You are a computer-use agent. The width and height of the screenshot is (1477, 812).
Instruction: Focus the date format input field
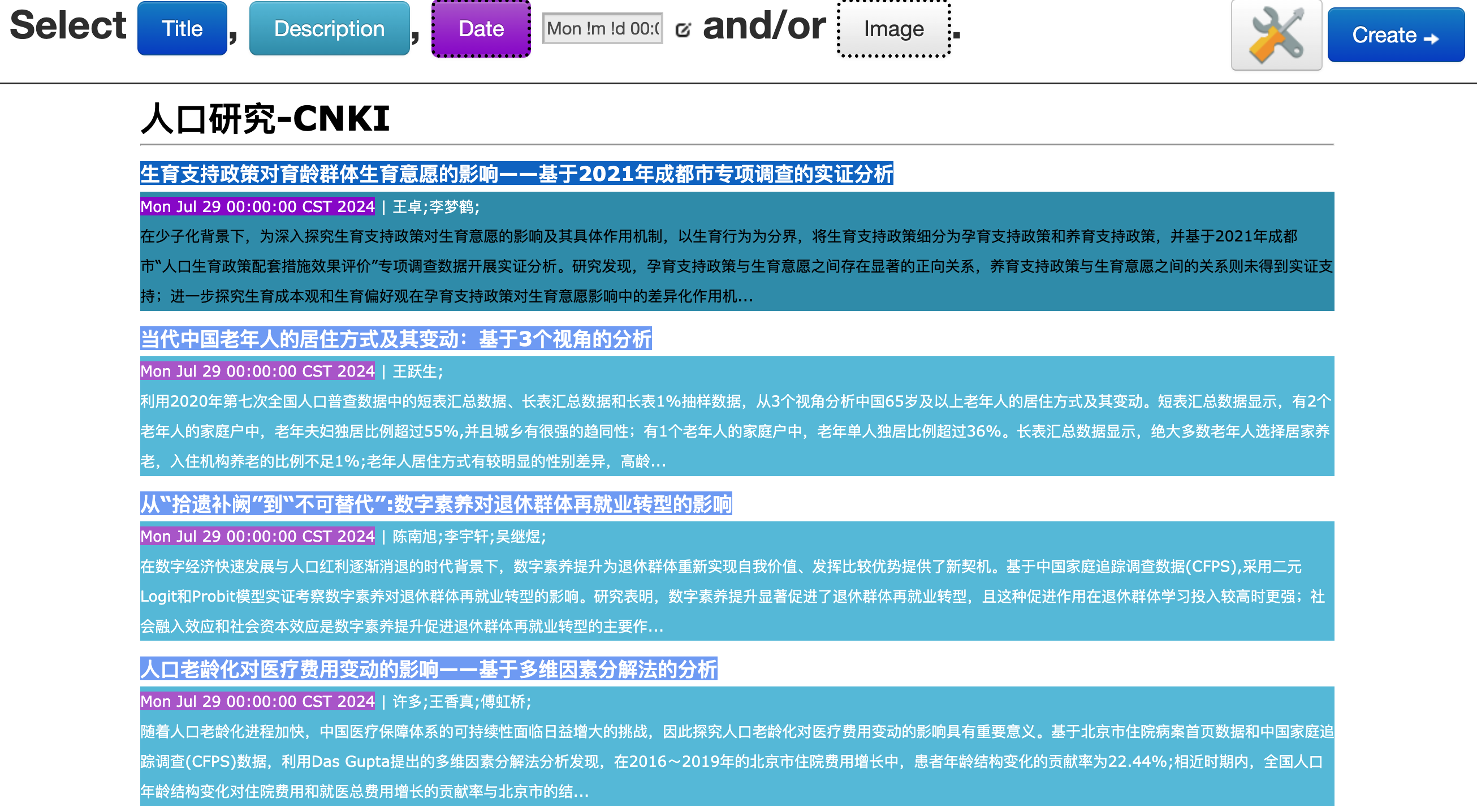[x=603, y=28]
